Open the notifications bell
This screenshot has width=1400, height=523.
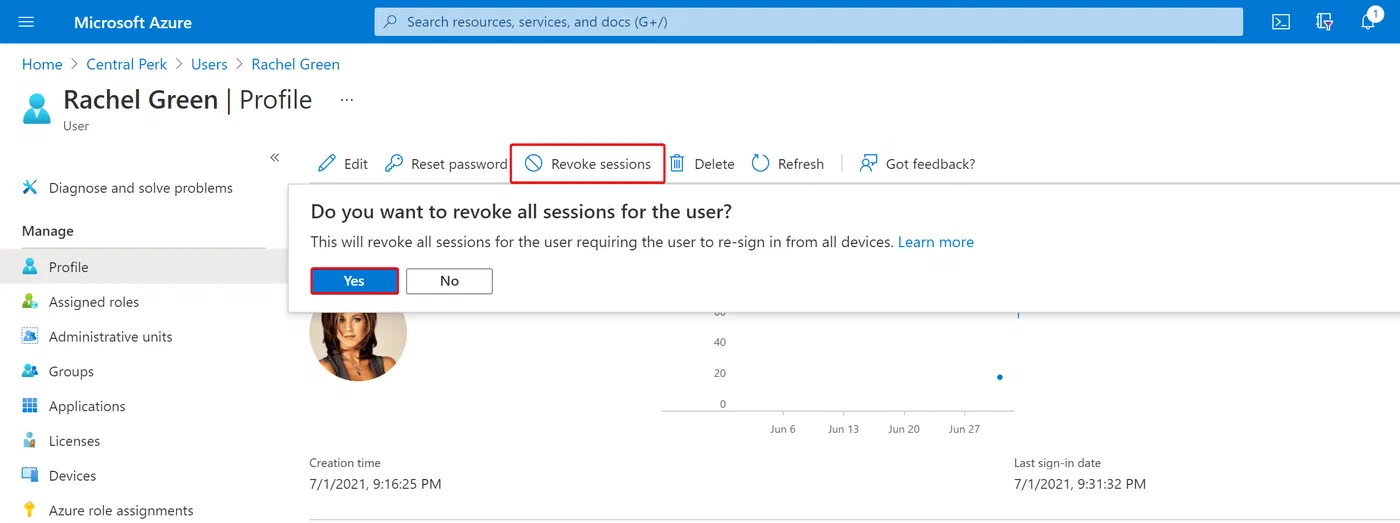pyautogui.click(x=1369, y=22)
